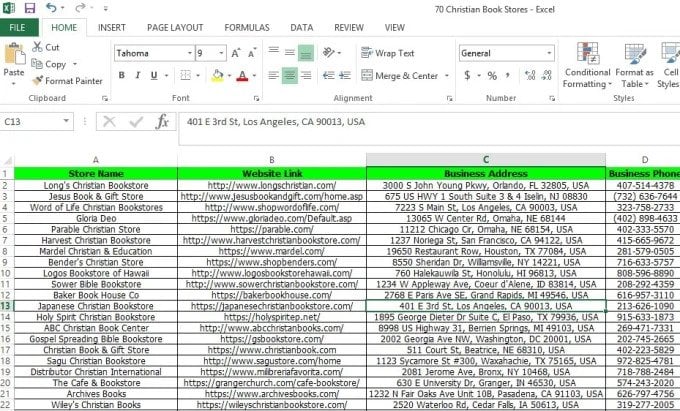Open Format as Table gallery
Image resolution: width=680 pixels, height=411 pixels.
(x=634, y=65)
